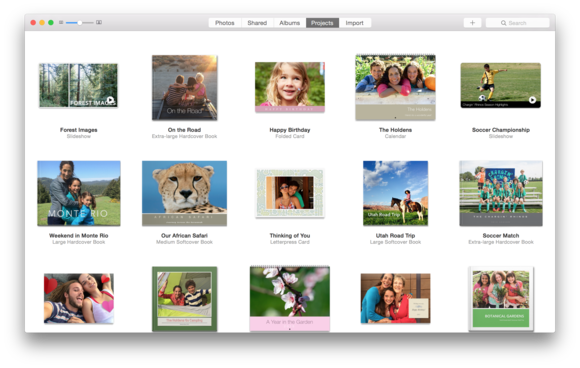The height and width of the screenshot is (368, 580).
Task: Open the three women card thumbnail
Action: click(395, 298)
